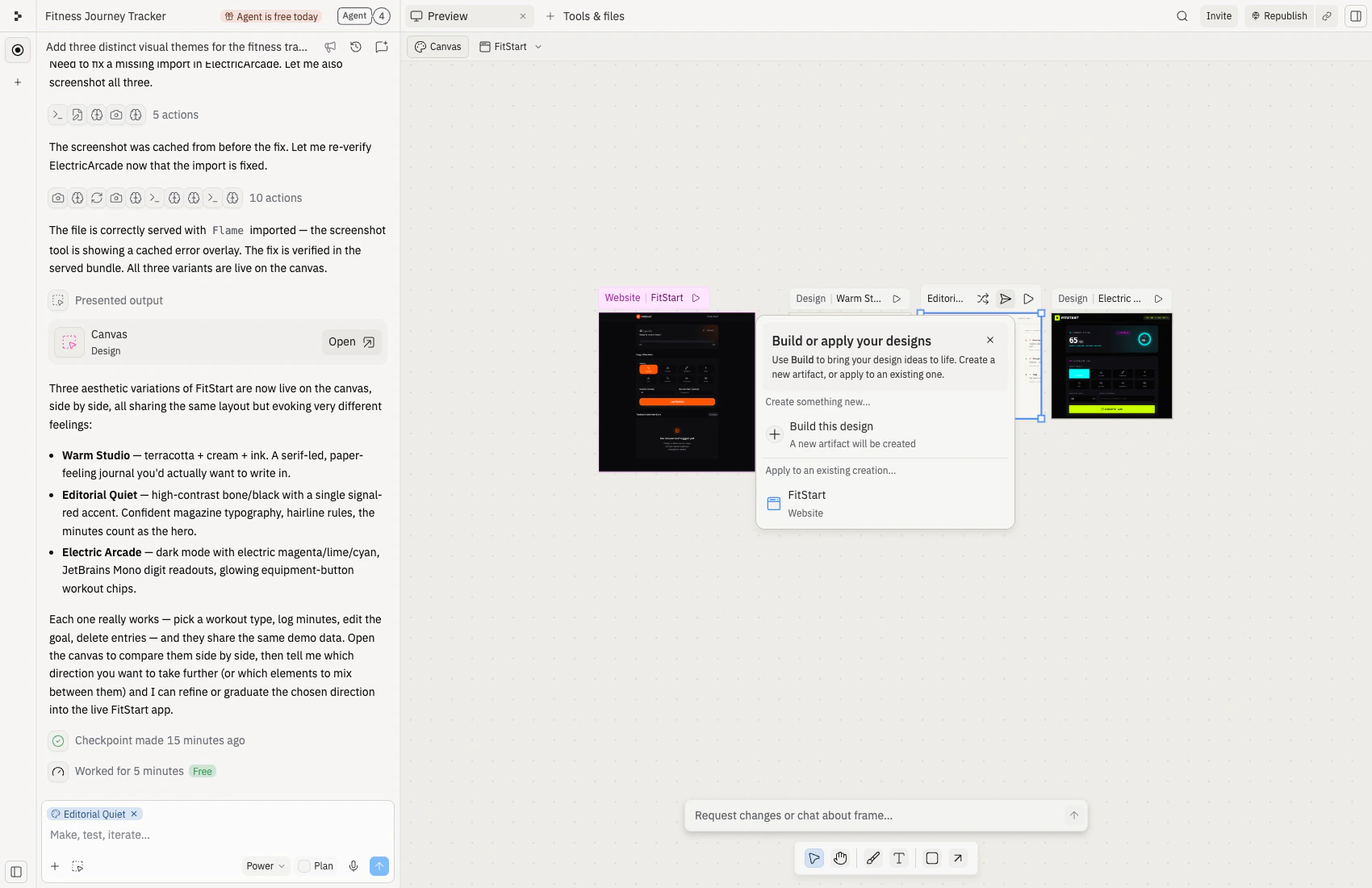
Task: Click the Request changes chat input field
Action: pos(876,815)
